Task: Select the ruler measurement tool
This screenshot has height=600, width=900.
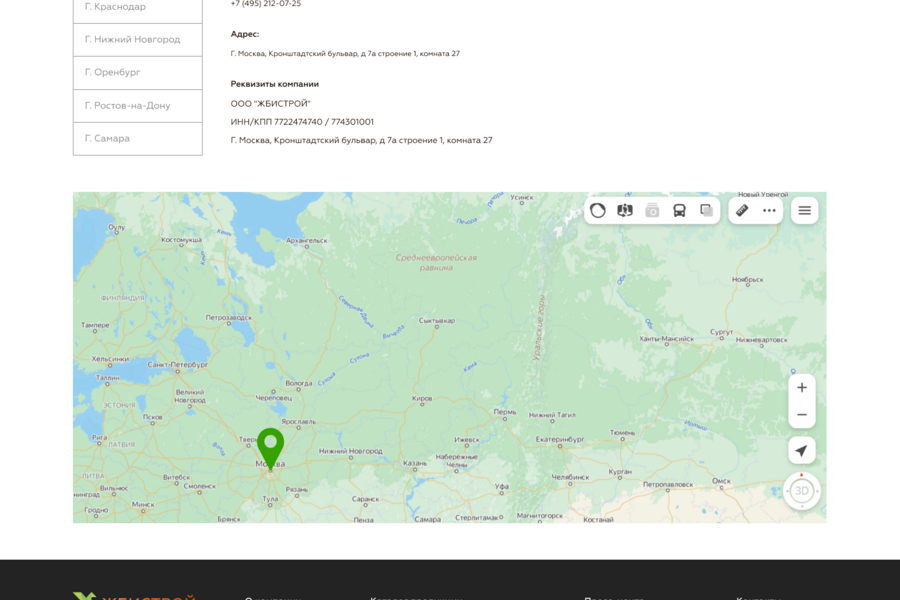Action: pos(742,210)
